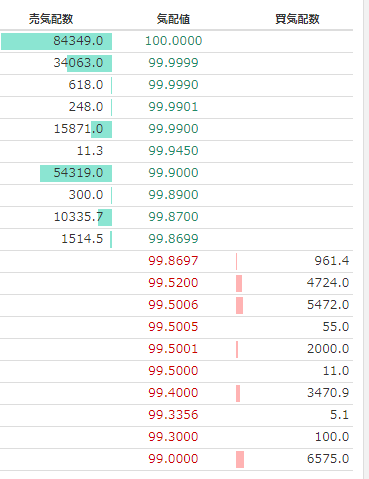This screenshot has width=369, height=479.
Task: Click sell quantity 34063.0
Action: click(x=78, y=63)
